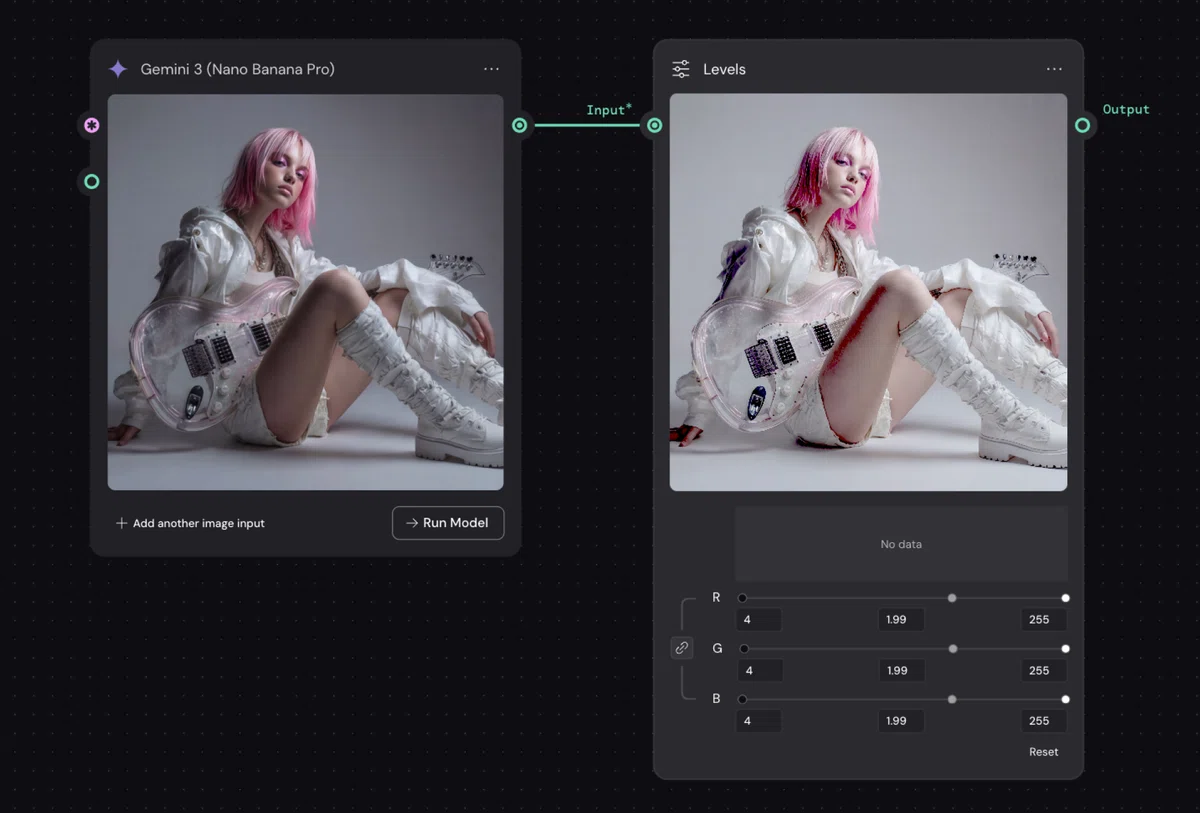Reset the Levels values
1200x813 pixels.
coord(1043,752)
